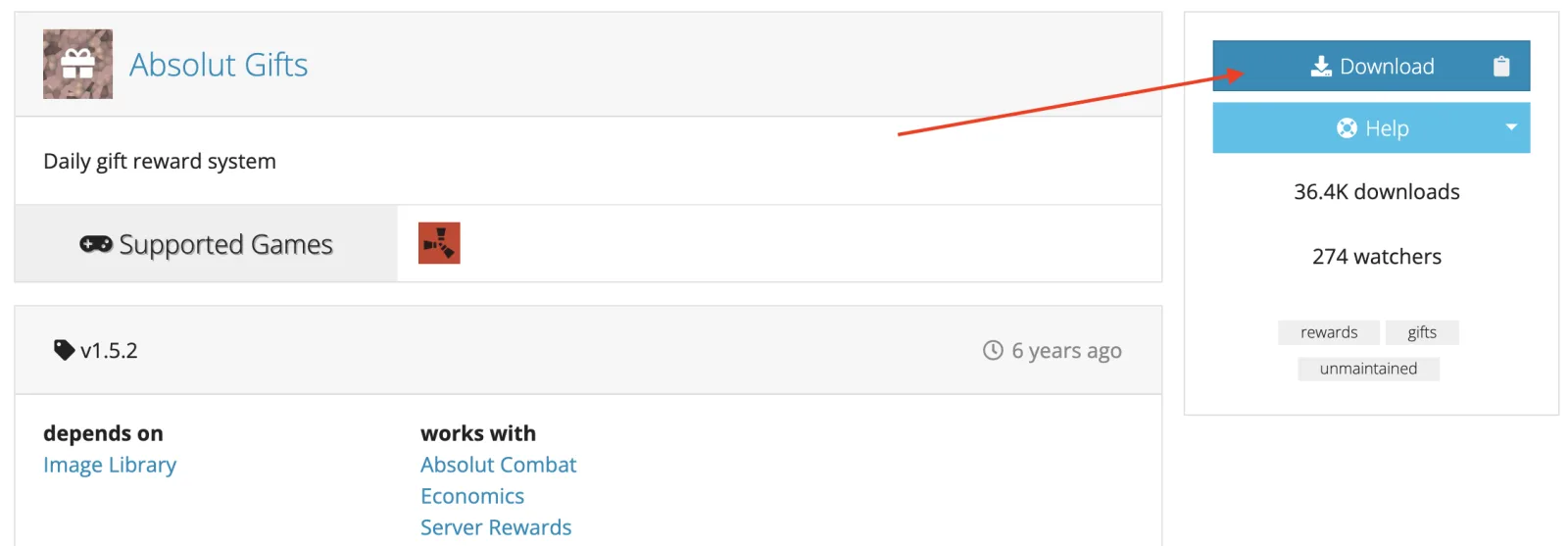Click the clipboard copy icon on Download
The height and width of the screenshot is (546, 1568).
(x=1501, y=67)
